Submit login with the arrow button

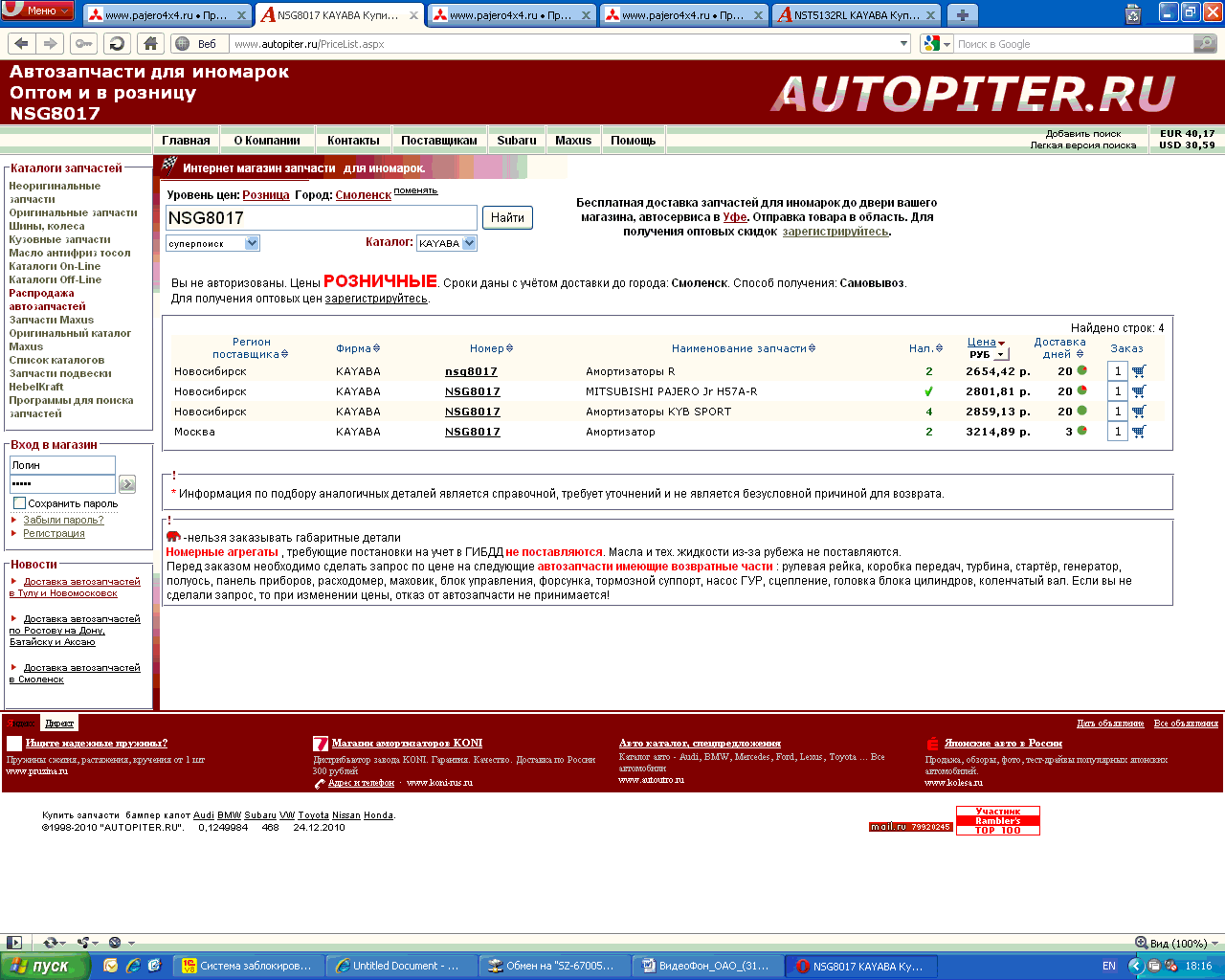[127, 484]
